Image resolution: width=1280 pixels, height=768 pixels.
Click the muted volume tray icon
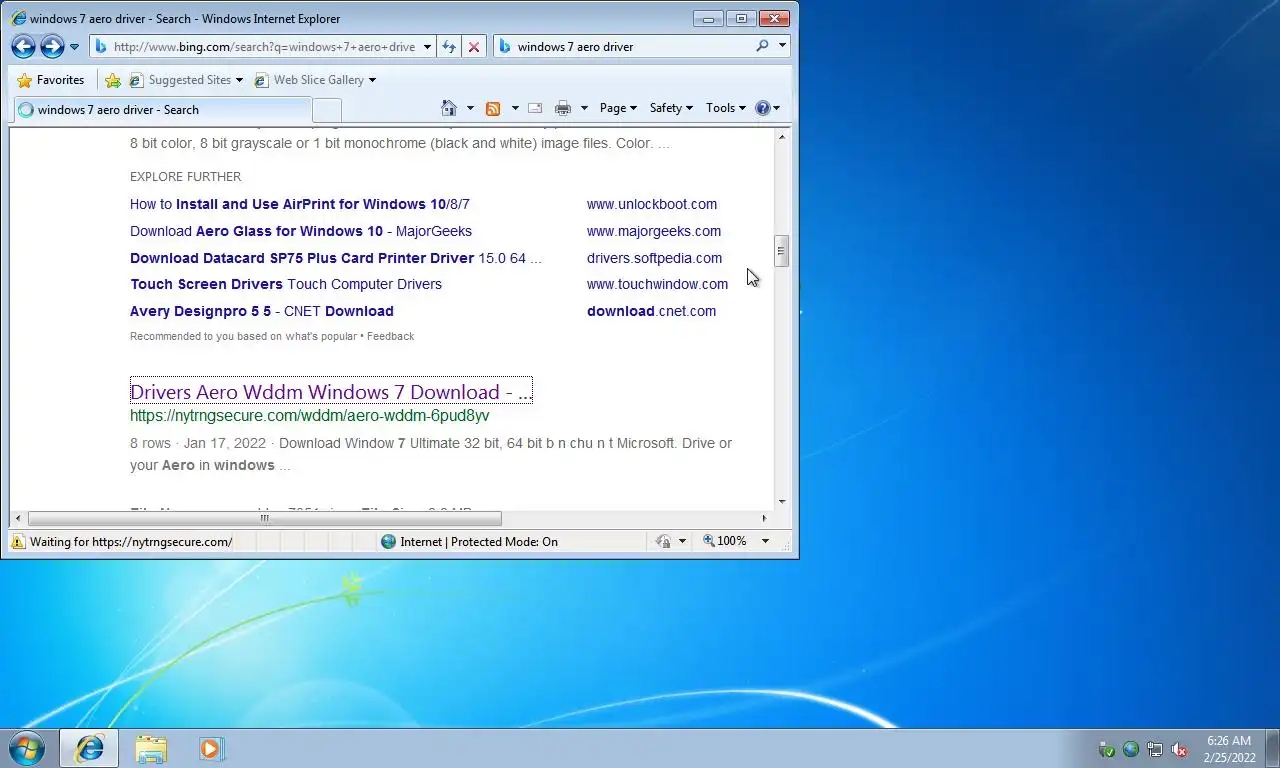[1179, 749]
